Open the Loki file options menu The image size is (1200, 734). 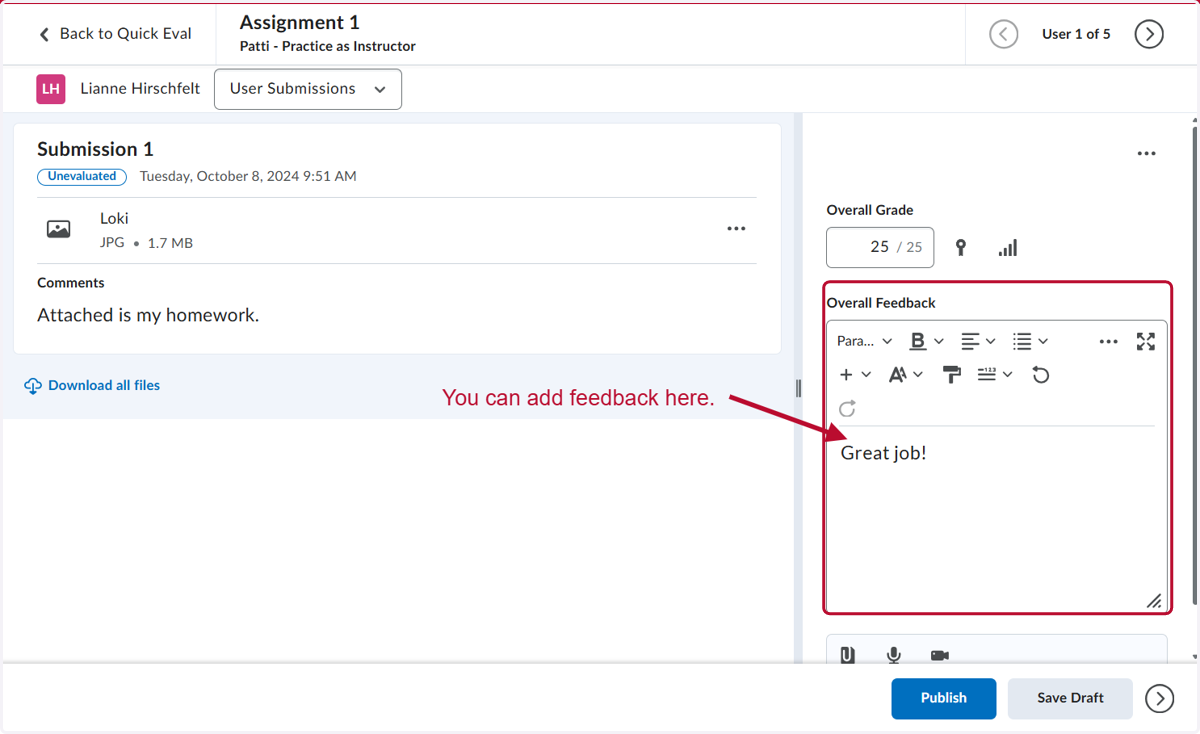point(736,229)
